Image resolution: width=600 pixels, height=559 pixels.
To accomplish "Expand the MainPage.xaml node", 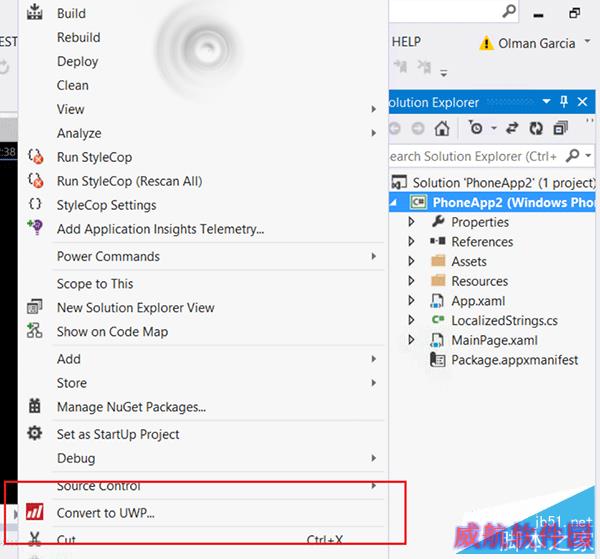I will point(411,339).
